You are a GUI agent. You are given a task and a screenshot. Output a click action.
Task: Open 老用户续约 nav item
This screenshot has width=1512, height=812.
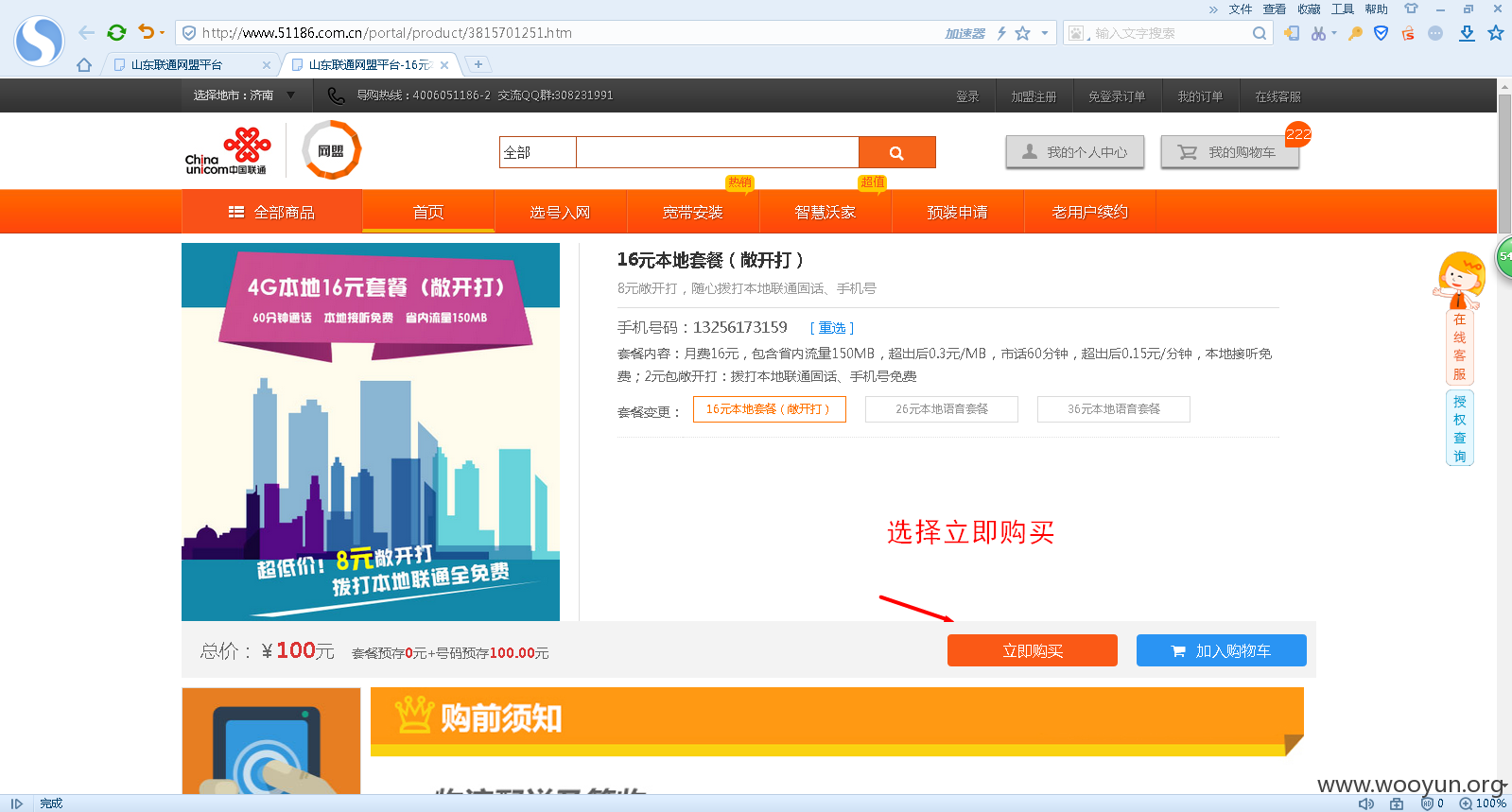[x=1090, y=212]
